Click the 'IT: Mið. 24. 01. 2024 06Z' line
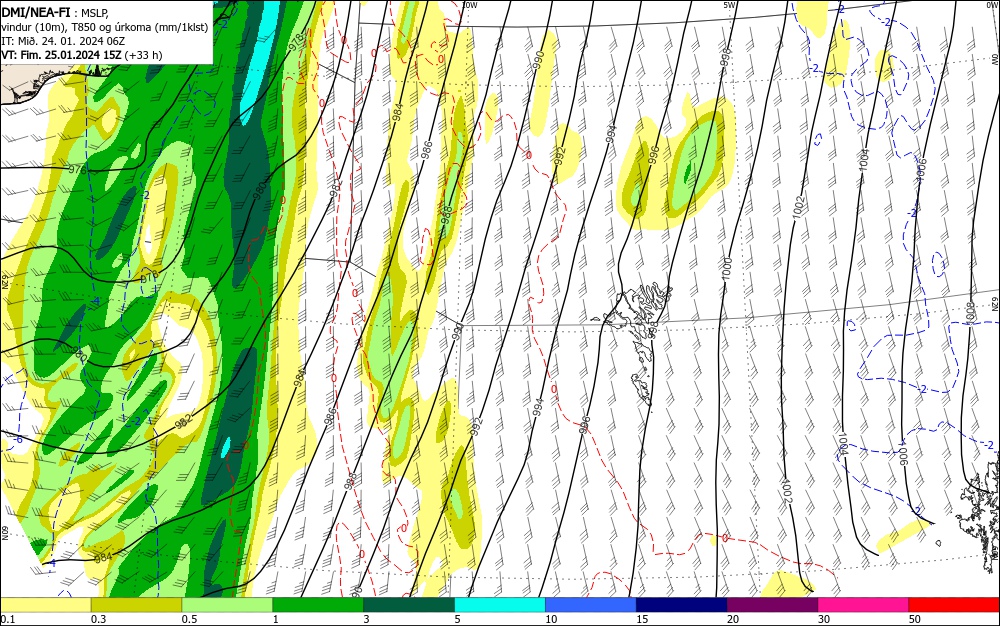 click(63, 41)
